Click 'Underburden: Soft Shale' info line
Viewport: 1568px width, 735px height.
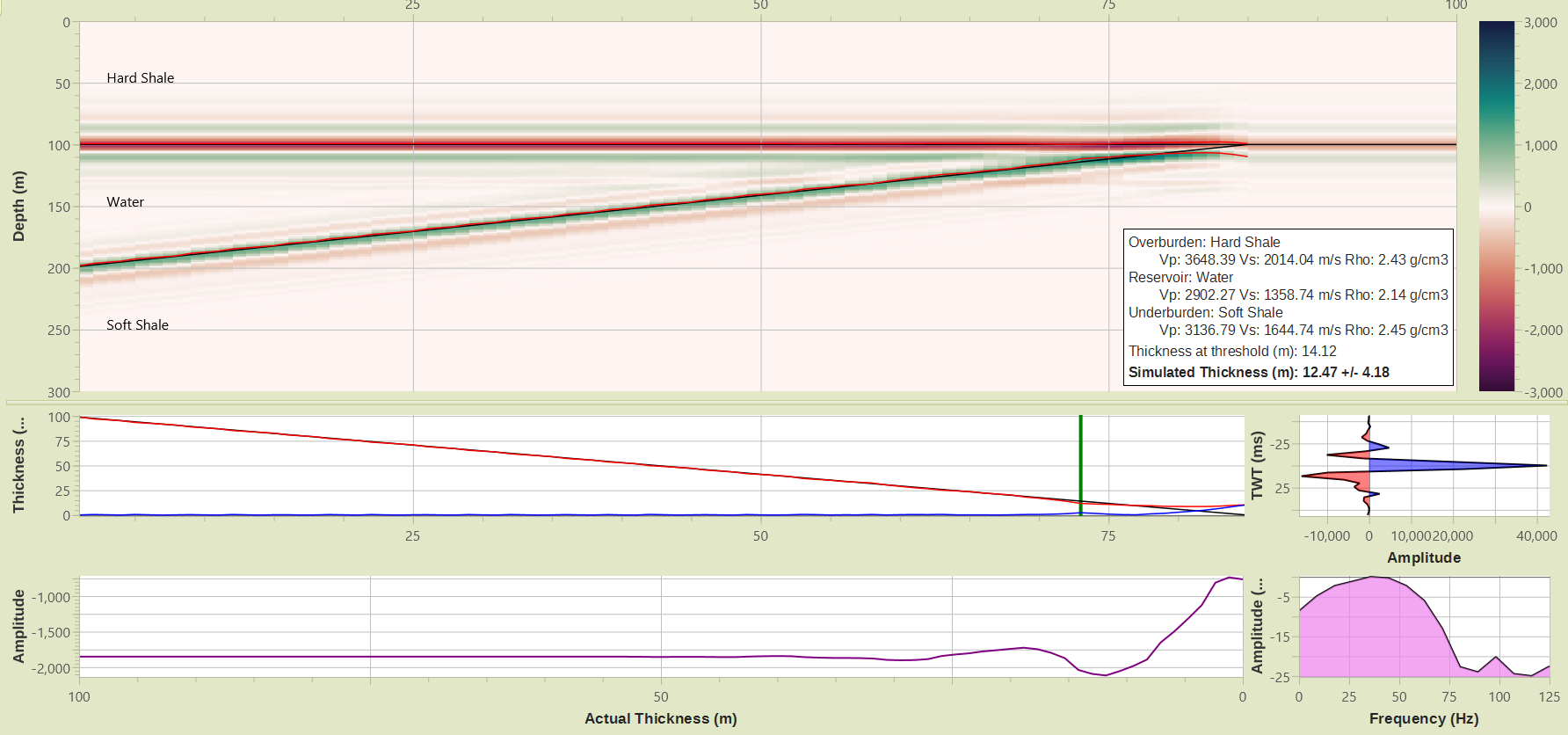click(x=1206, y=312)
